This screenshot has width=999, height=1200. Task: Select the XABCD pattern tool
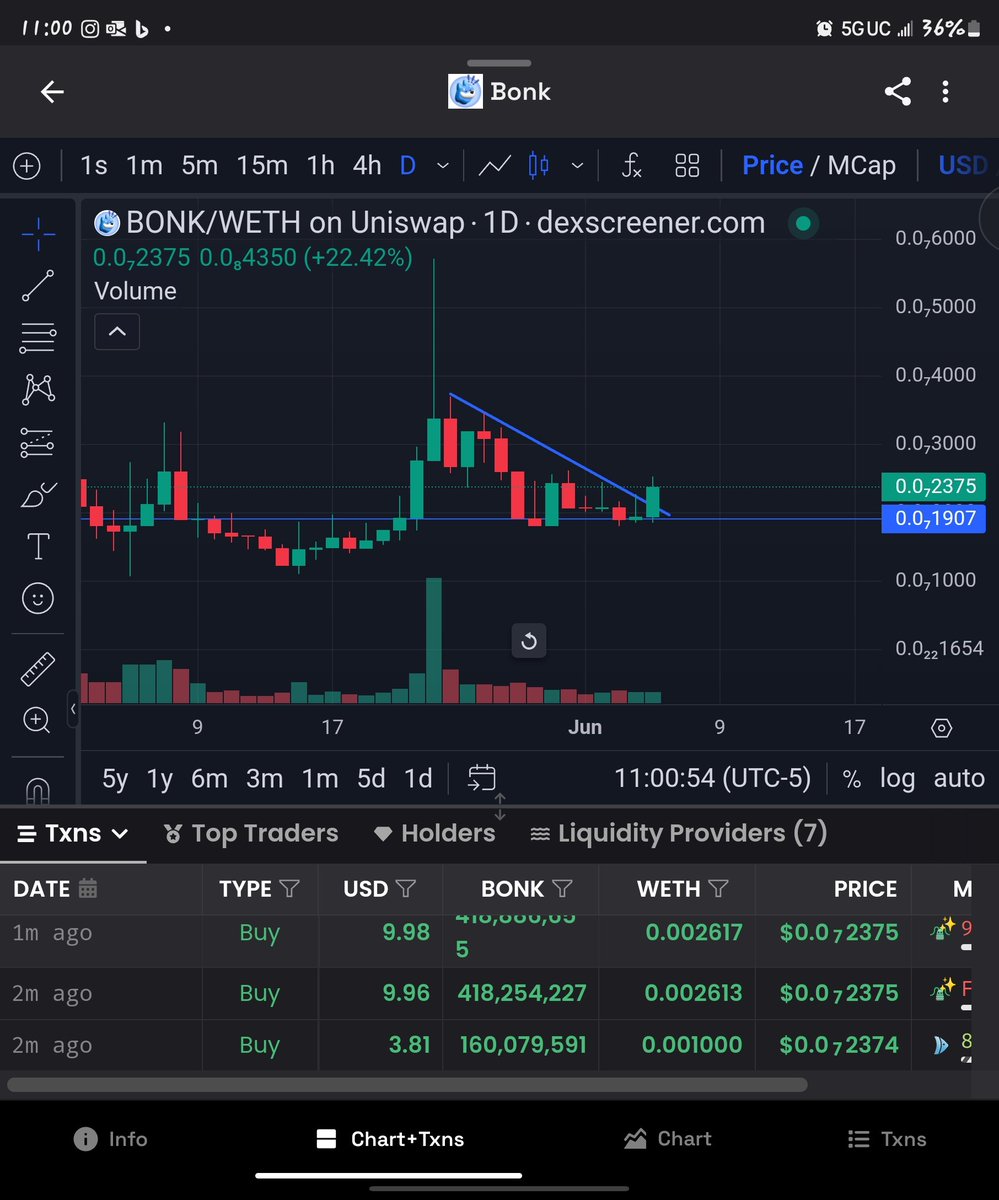[x=38, y=389]
